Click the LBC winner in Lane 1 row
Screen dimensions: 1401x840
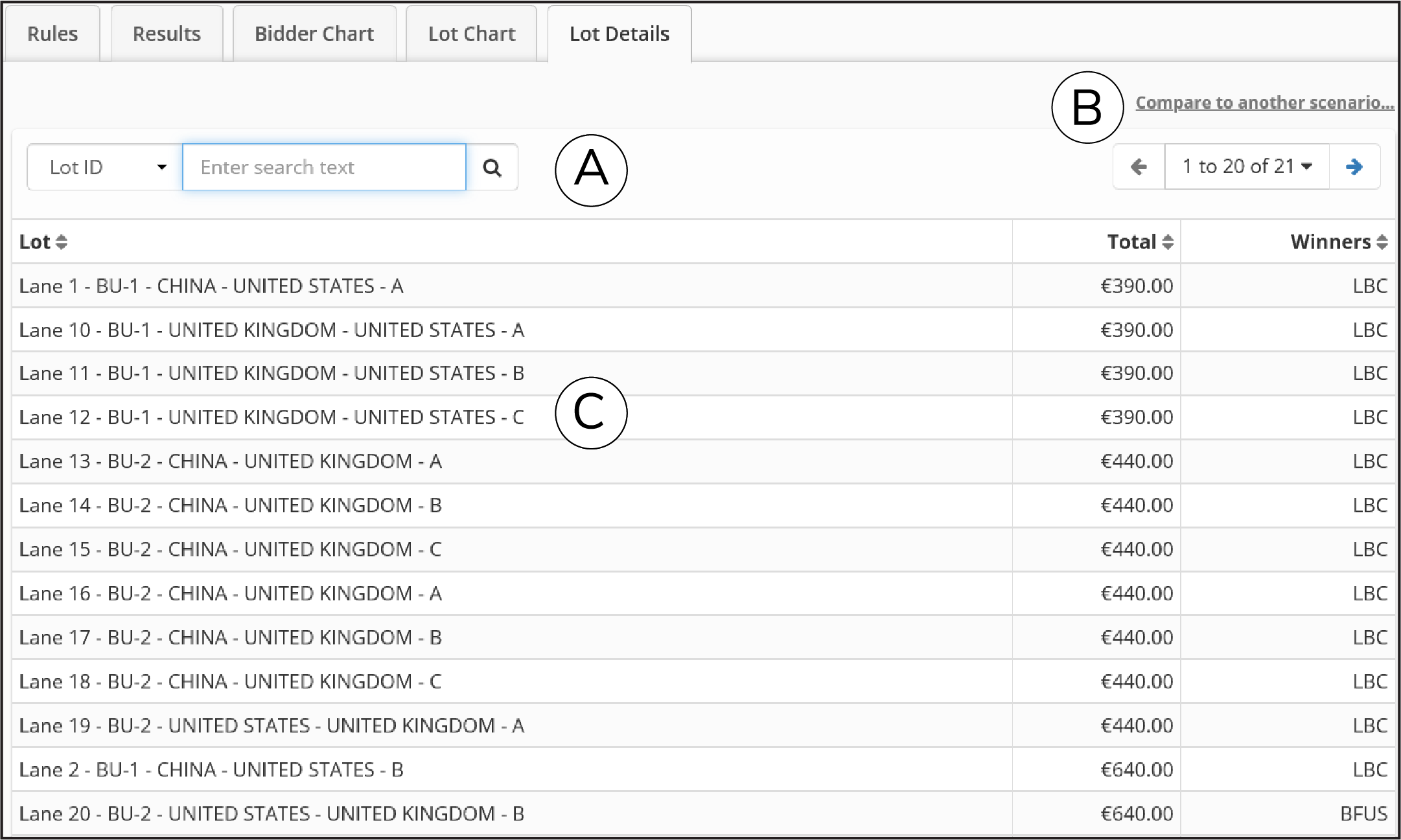pos(1370,286)
